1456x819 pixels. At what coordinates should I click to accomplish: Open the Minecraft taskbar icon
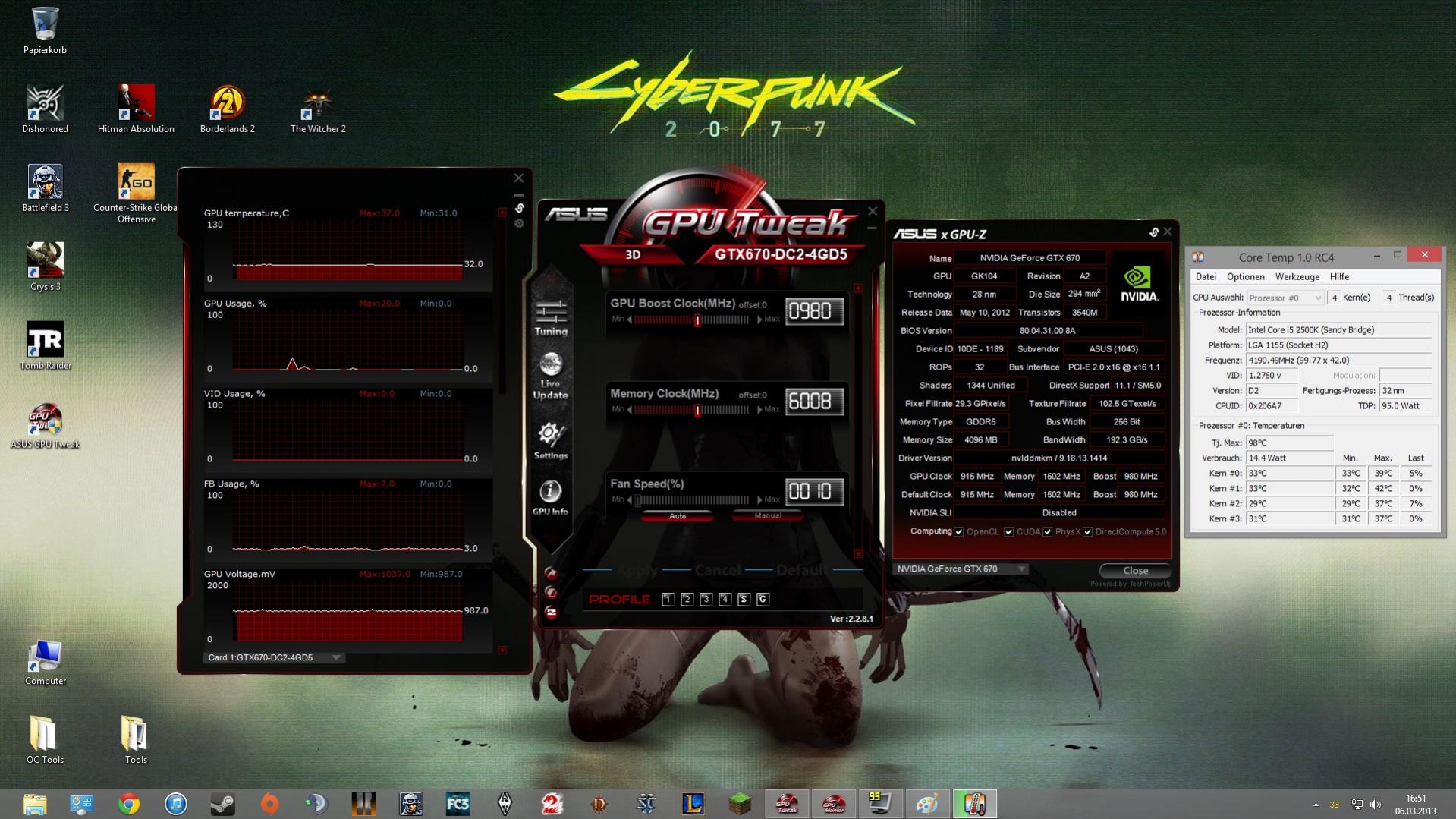740,804
